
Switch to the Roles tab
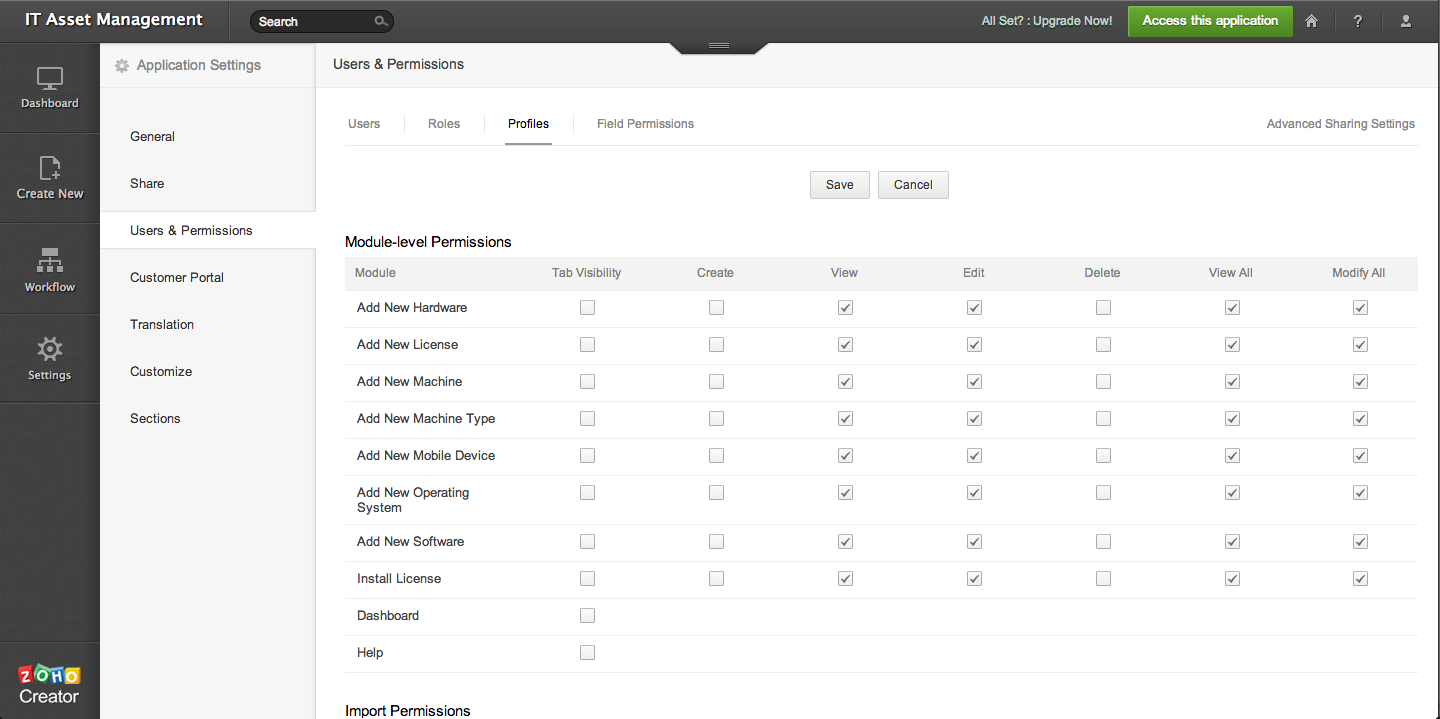[x=444, y=124]
